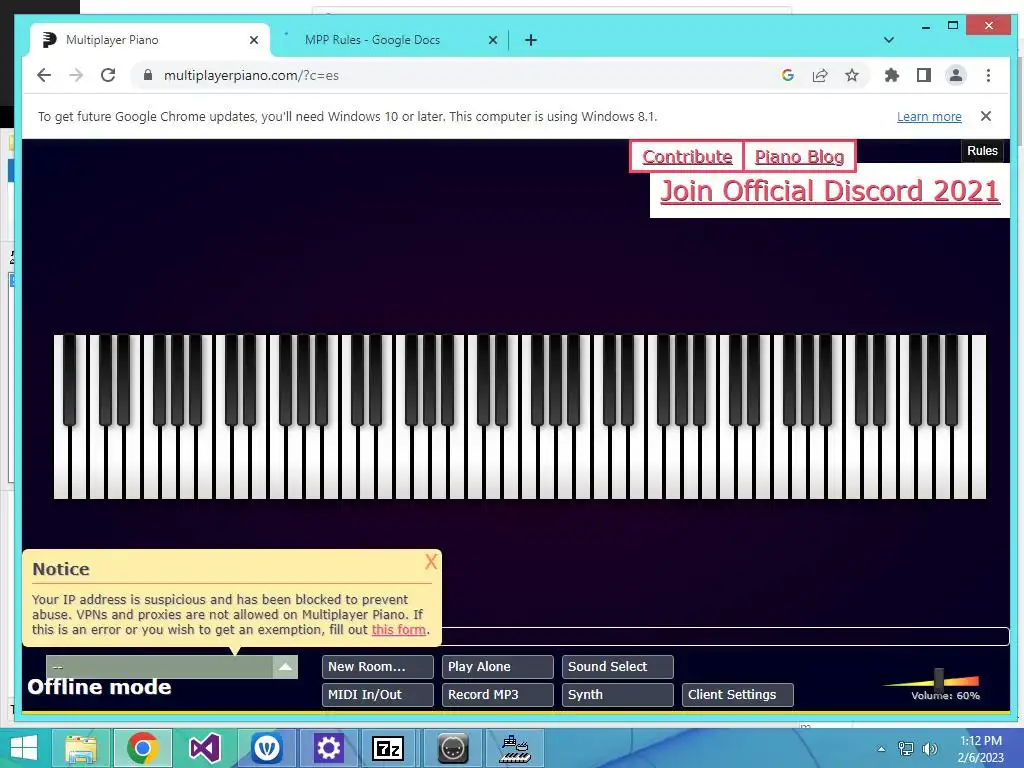This screenshot has width=1024, height=768.
Task: Open the gray round-face taskbar app
Action: click(x=452, y=748)
